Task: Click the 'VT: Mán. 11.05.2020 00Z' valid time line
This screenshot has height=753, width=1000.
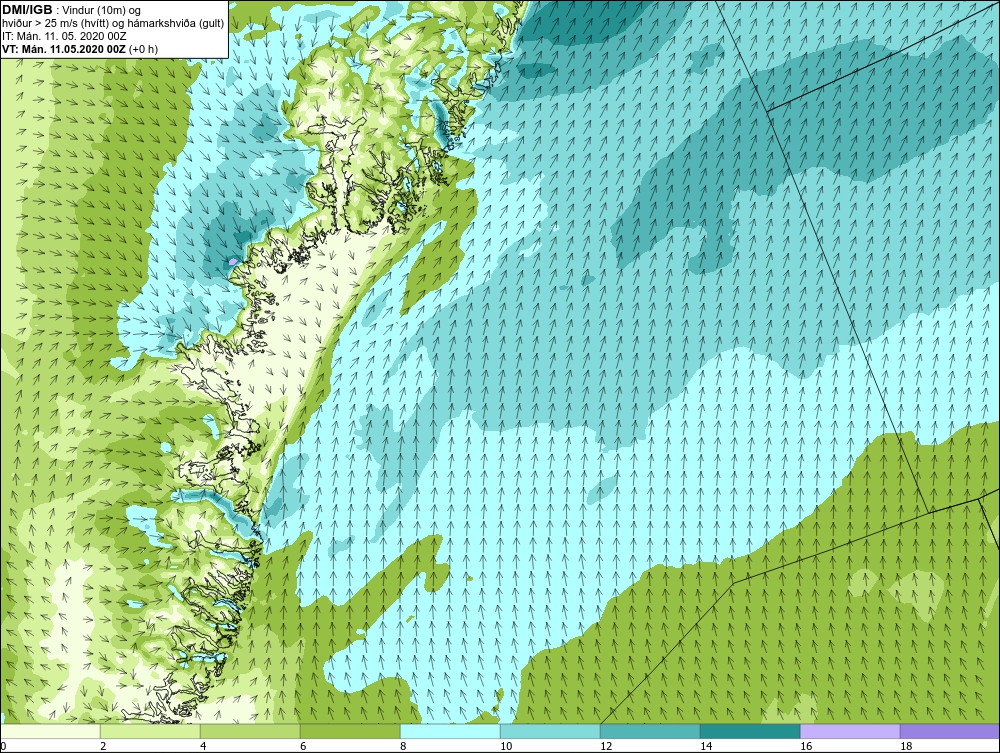Action: click(x=80, y=48)
